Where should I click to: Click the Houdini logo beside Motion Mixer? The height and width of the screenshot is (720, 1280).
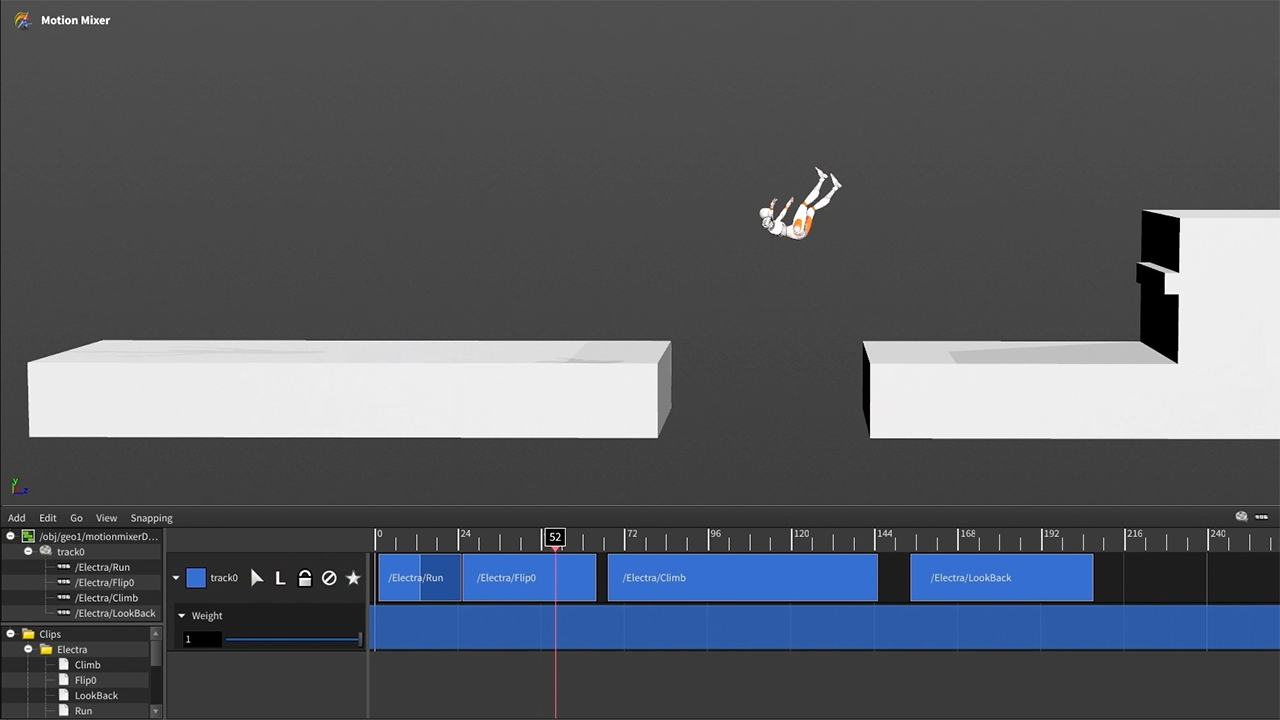[x=22, y=20]
